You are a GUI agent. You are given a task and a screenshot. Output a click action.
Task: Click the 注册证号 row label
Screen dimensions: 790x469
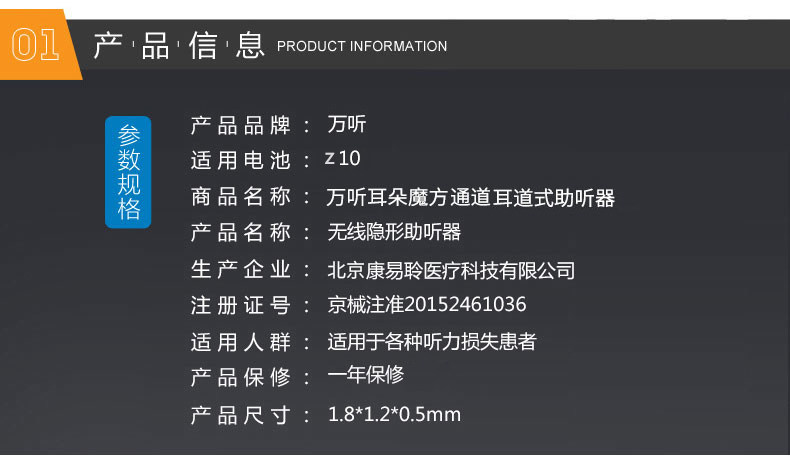click(241, 306)
